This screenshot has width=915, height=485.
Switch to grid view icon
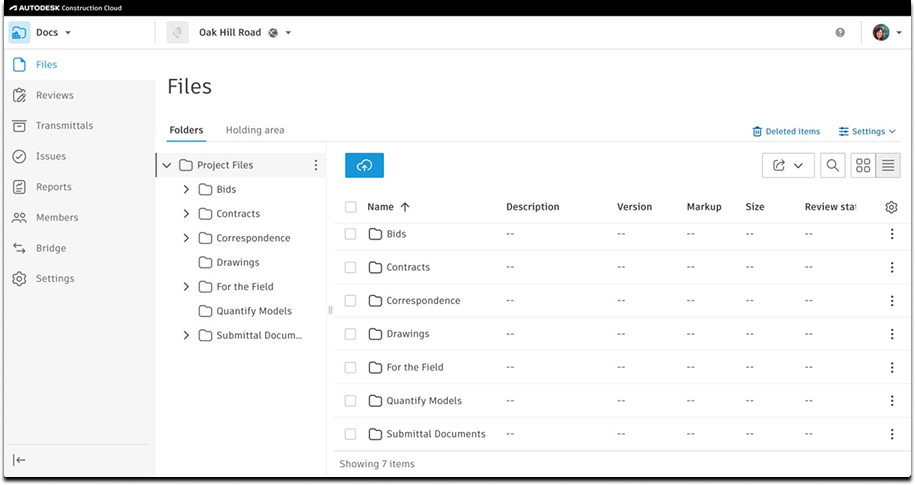(863, 166)
